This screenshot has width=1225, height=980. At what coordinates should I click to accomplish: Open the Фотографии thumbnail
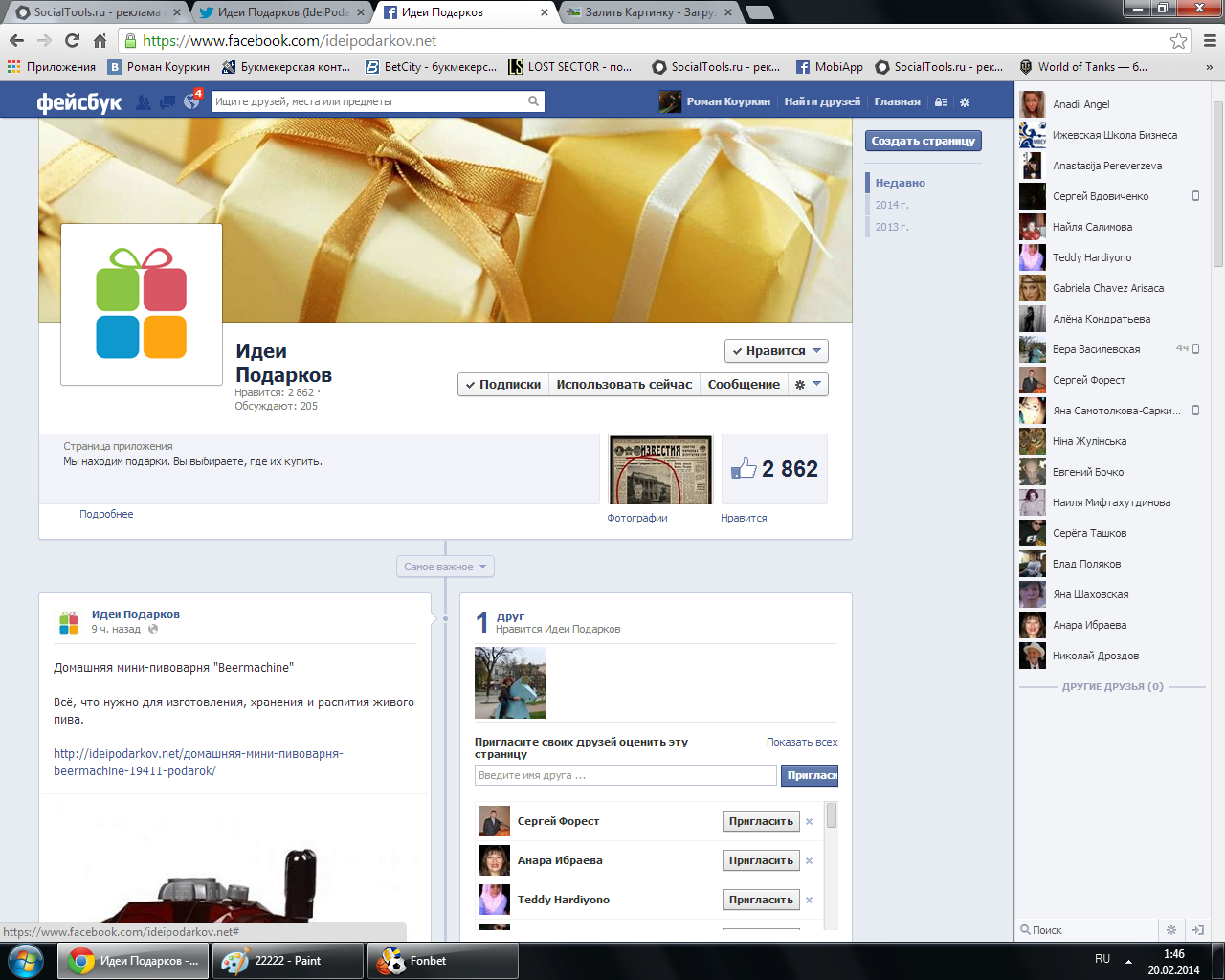(x=660, y=470)
